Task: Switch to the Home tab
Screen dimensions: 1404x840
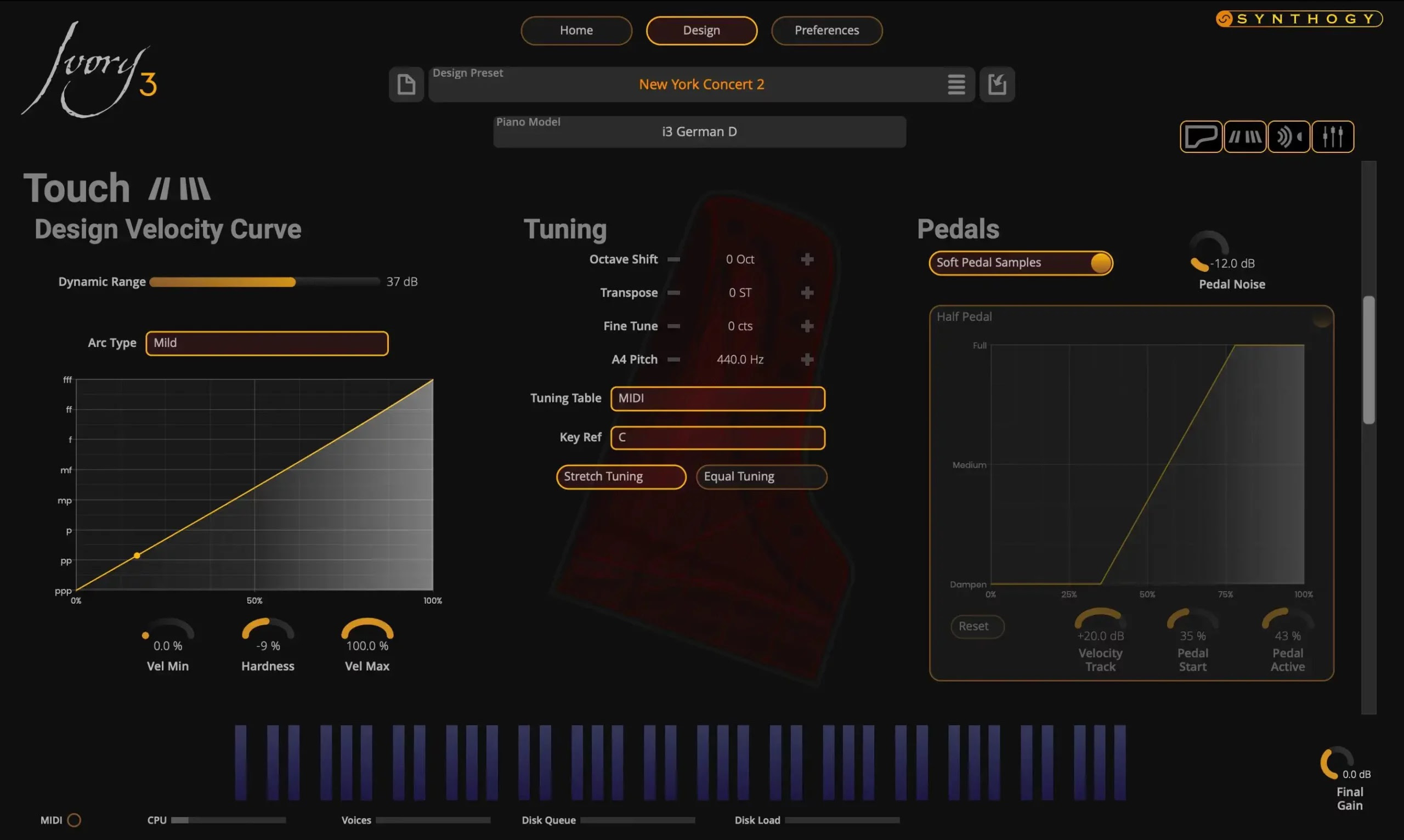Action: (576, 31)
